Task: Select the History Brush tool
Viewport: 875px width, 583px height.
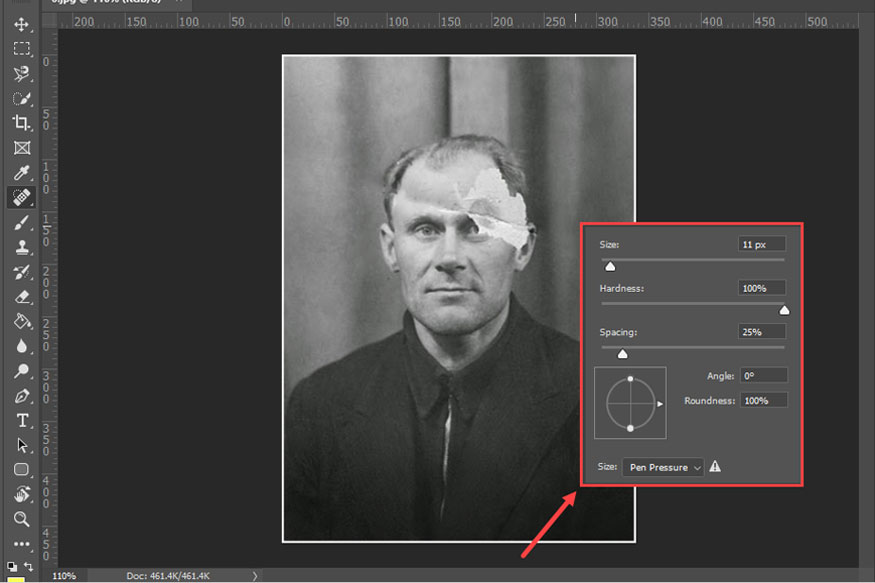Action: [x=22, y=272]
